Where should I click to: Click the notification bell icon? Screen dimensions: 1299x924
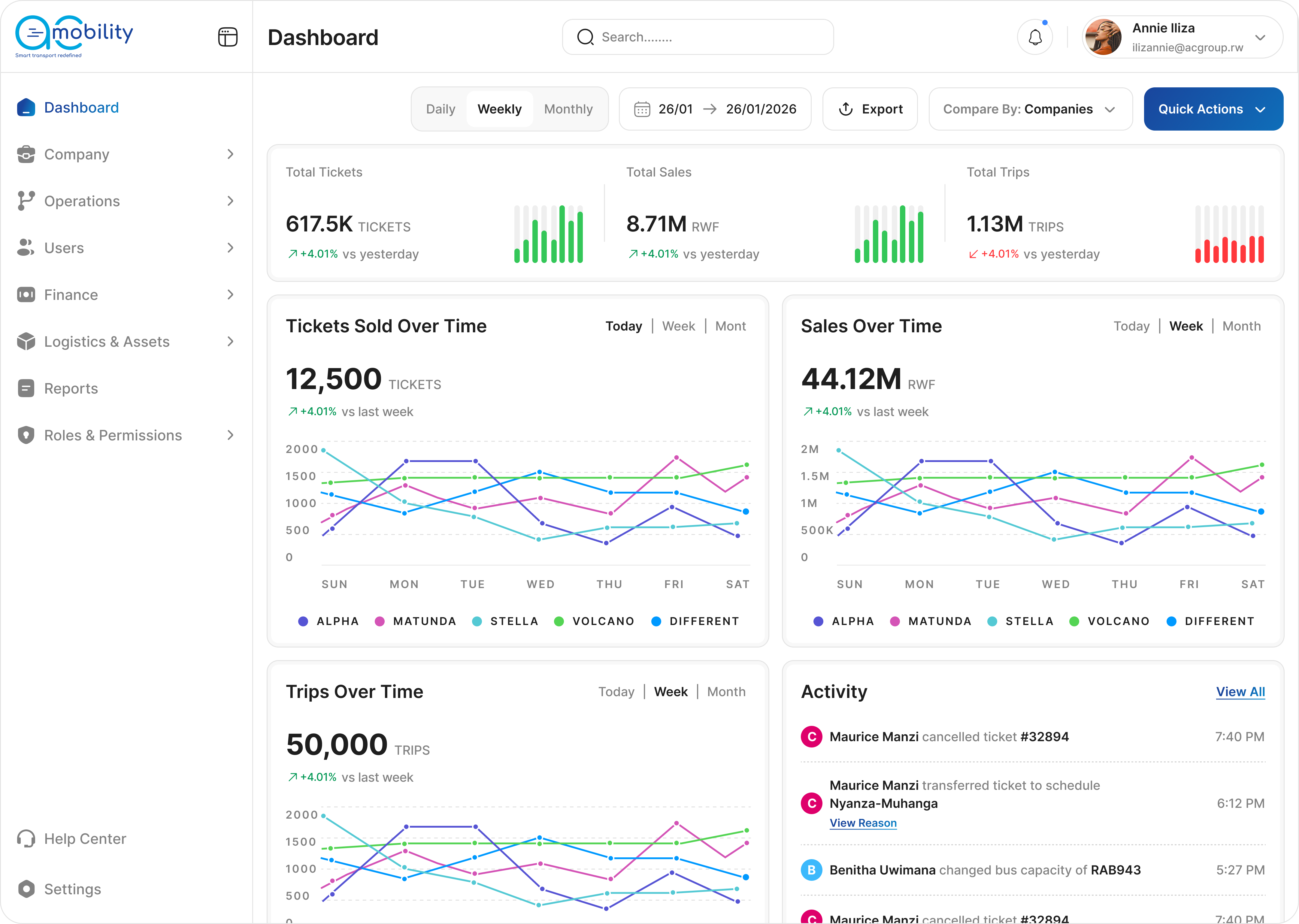click(x=1035, y=38)
